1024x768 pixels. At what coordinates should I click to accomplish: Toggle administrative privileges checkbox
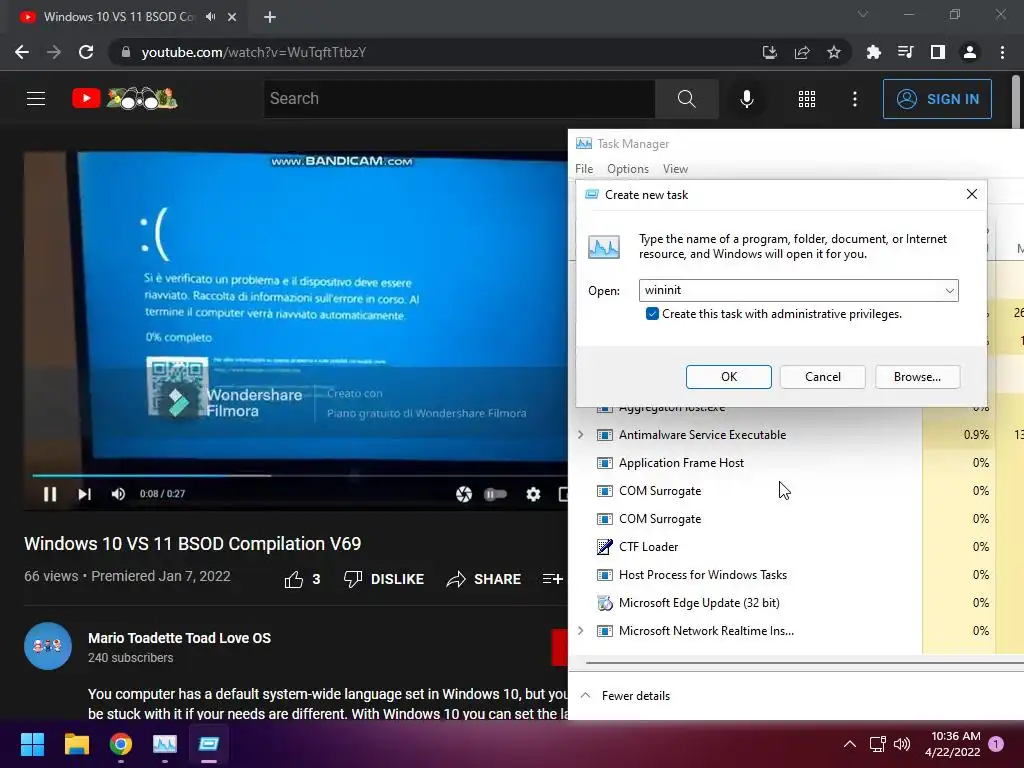(x=652, y=314)
